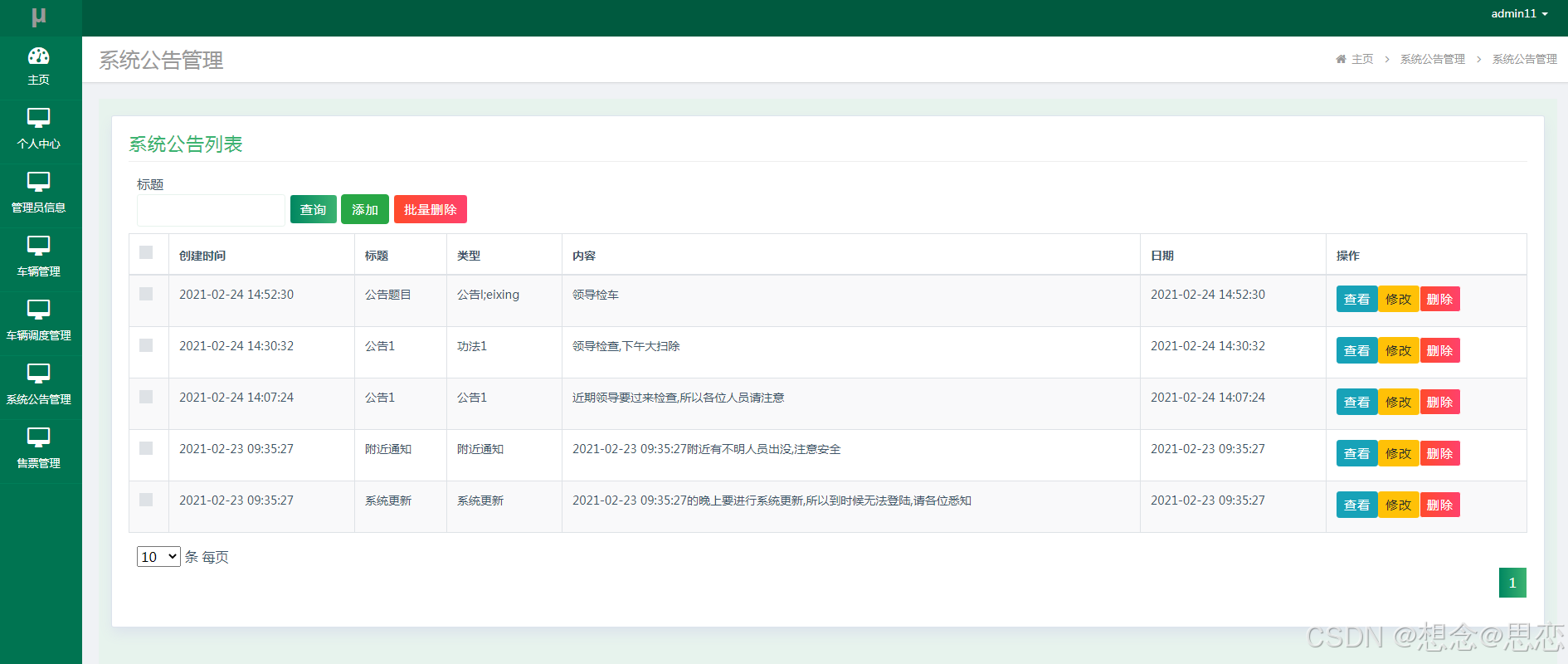This screenshot has height=664, width=1568.
Task: Click the home icon in breadcrumb
Action: click(1341, 59)
